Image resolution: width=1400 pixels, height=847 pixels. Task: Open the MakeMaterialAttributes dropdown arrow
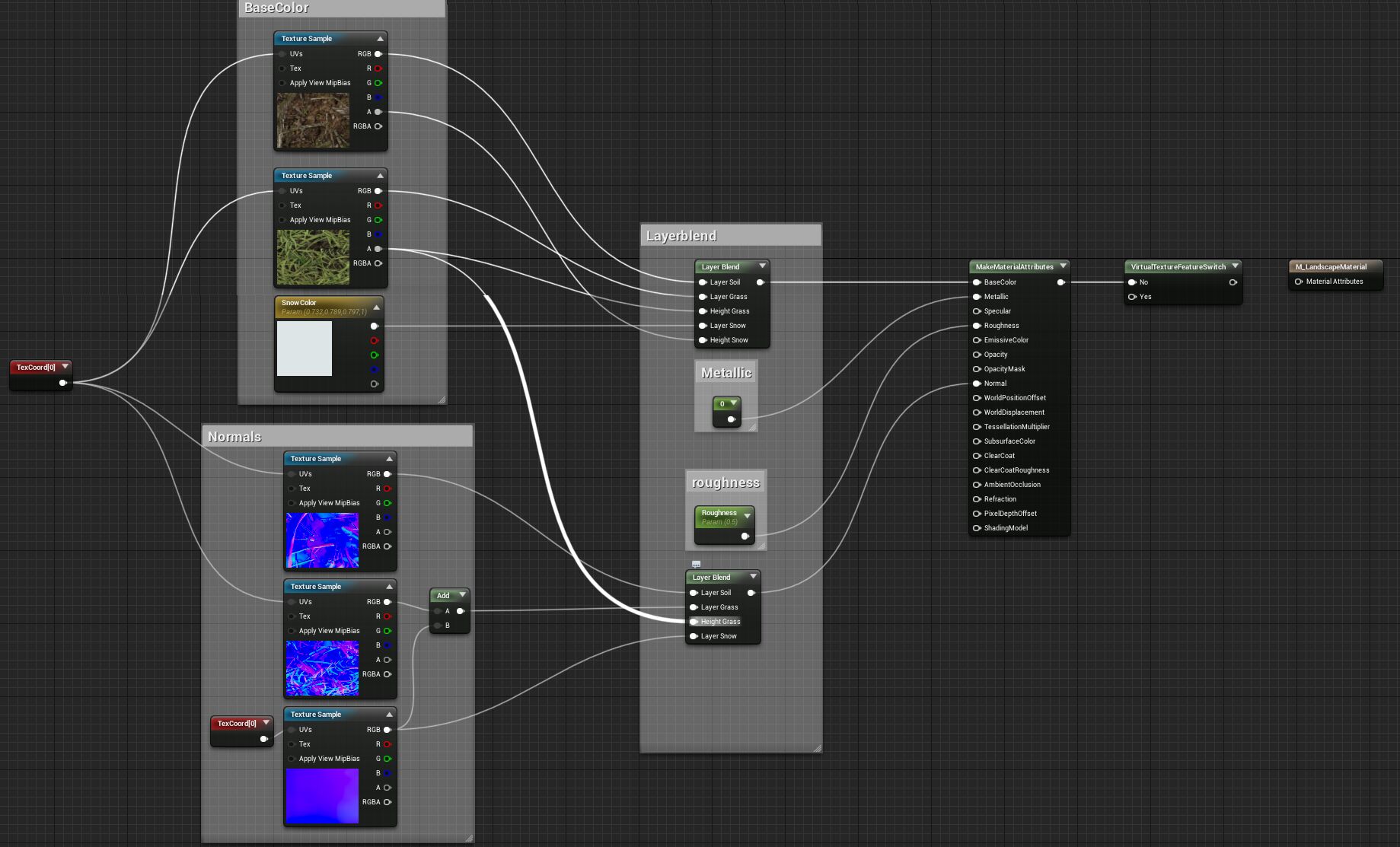(x=1063, y=266)
